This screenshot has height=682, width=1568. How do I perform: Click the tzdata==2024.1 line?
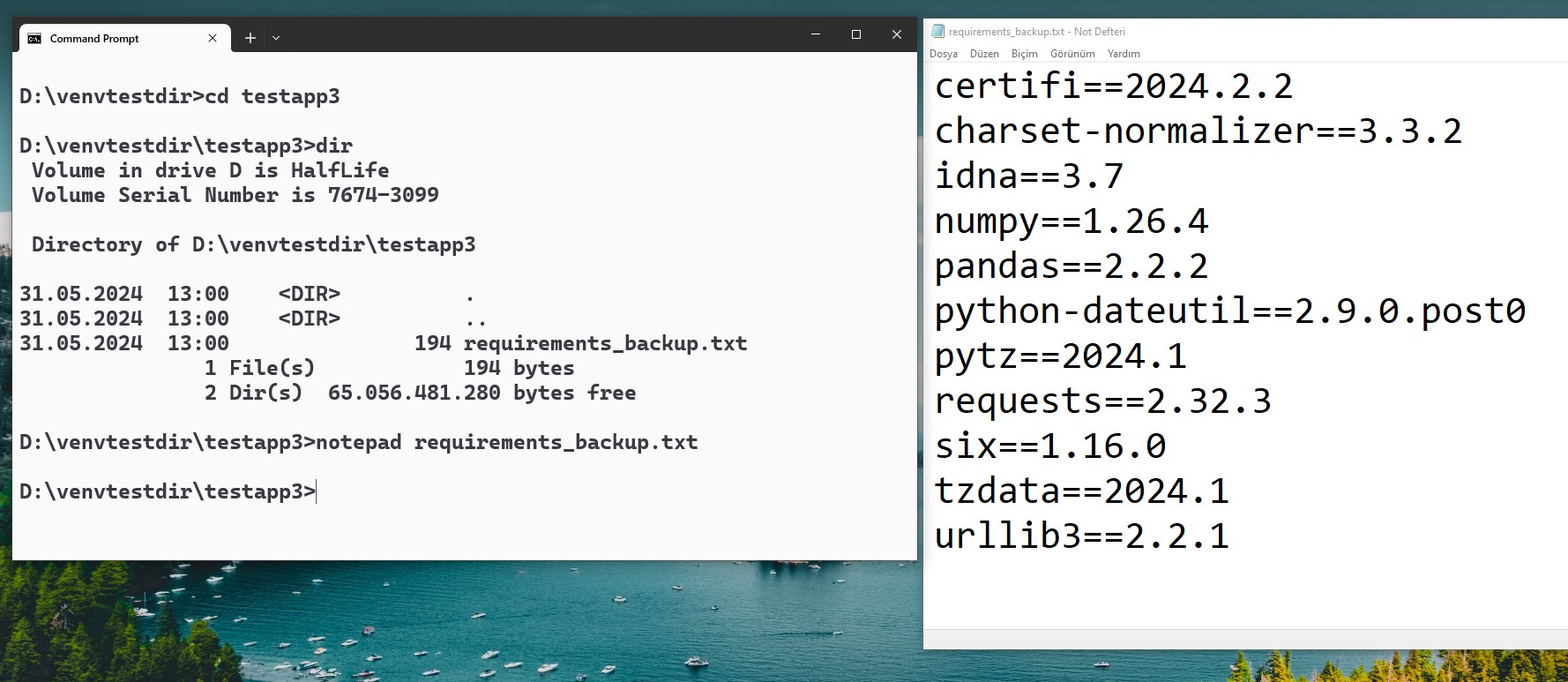(1082, 491)
